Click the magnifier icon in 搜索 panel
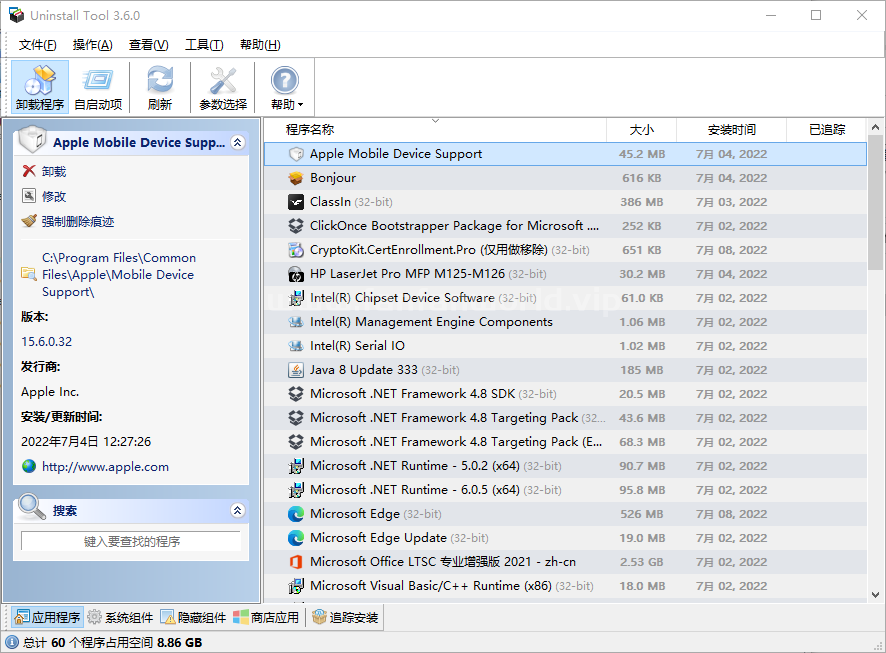Screen dimensions: 886x653 [x=32, y=507]
